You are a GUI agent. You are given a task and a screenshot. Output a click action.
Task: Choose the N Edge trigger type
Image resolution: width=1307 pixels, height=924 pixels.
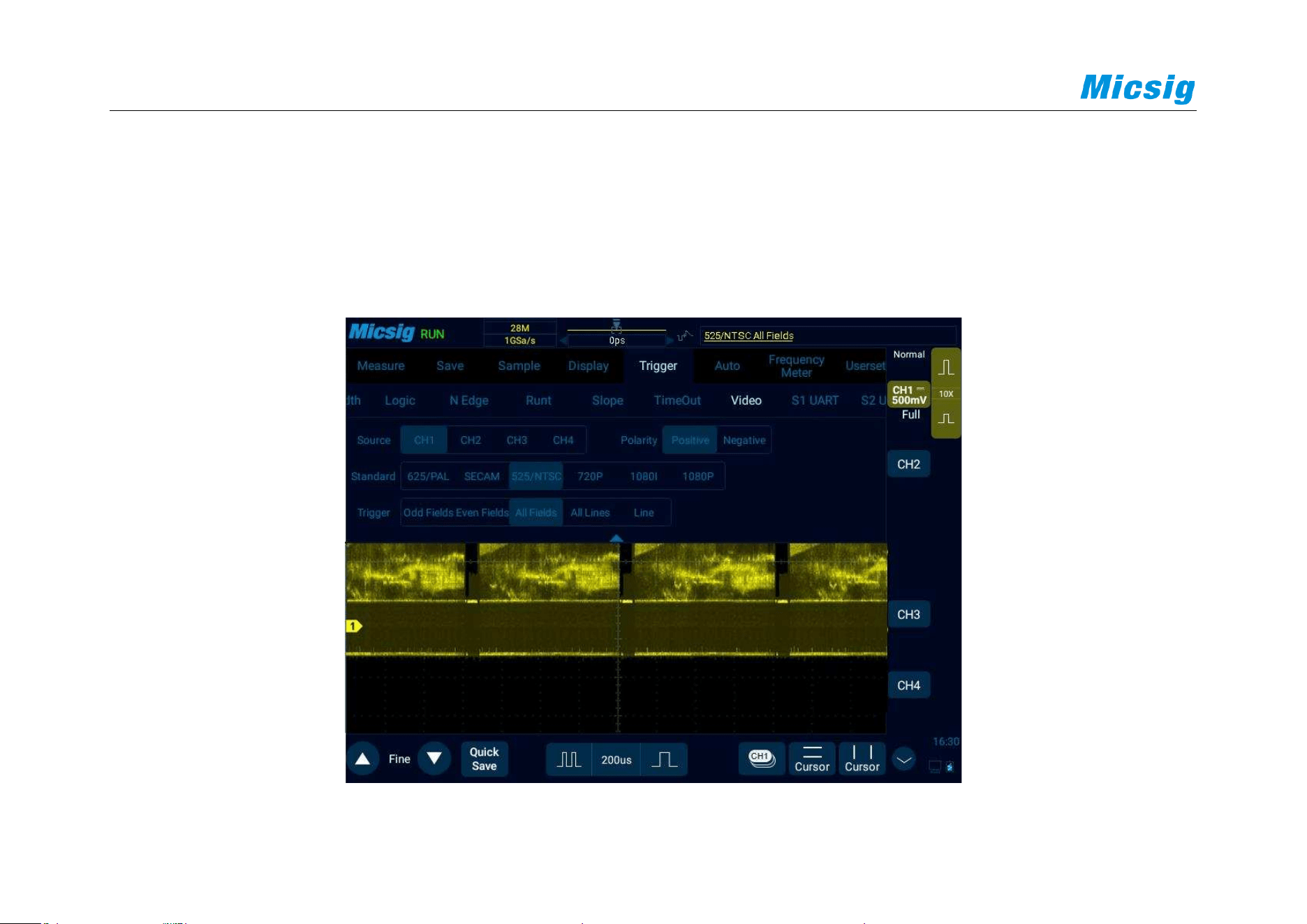pyautogui.click(x=468, y=401)
